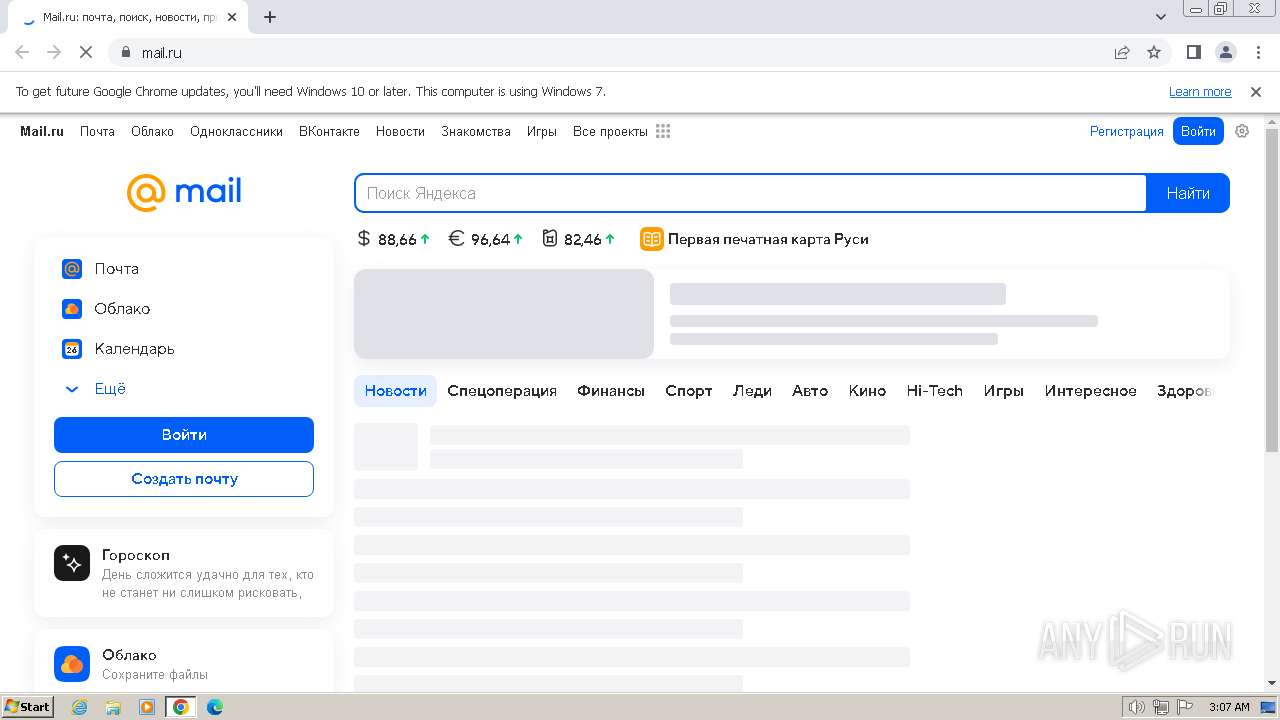
Task: Open the Облако widget cloud icon
Action: [72, 664]
